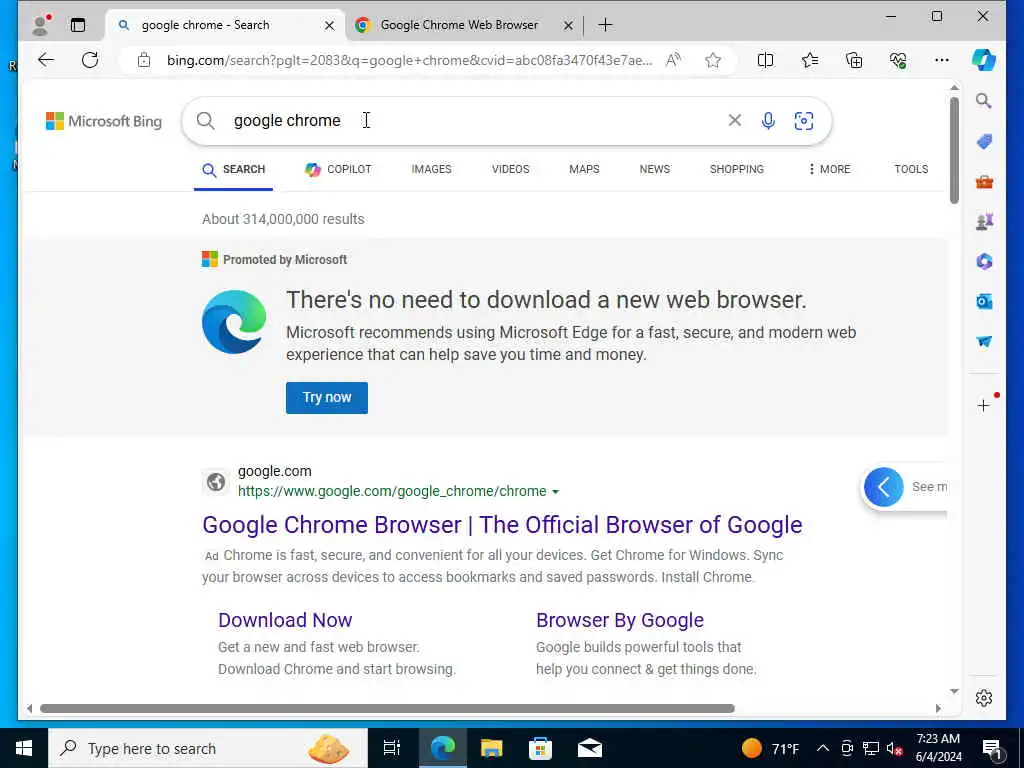
Task: Click the horizontal page scrollbar
Action: point(387,709)
